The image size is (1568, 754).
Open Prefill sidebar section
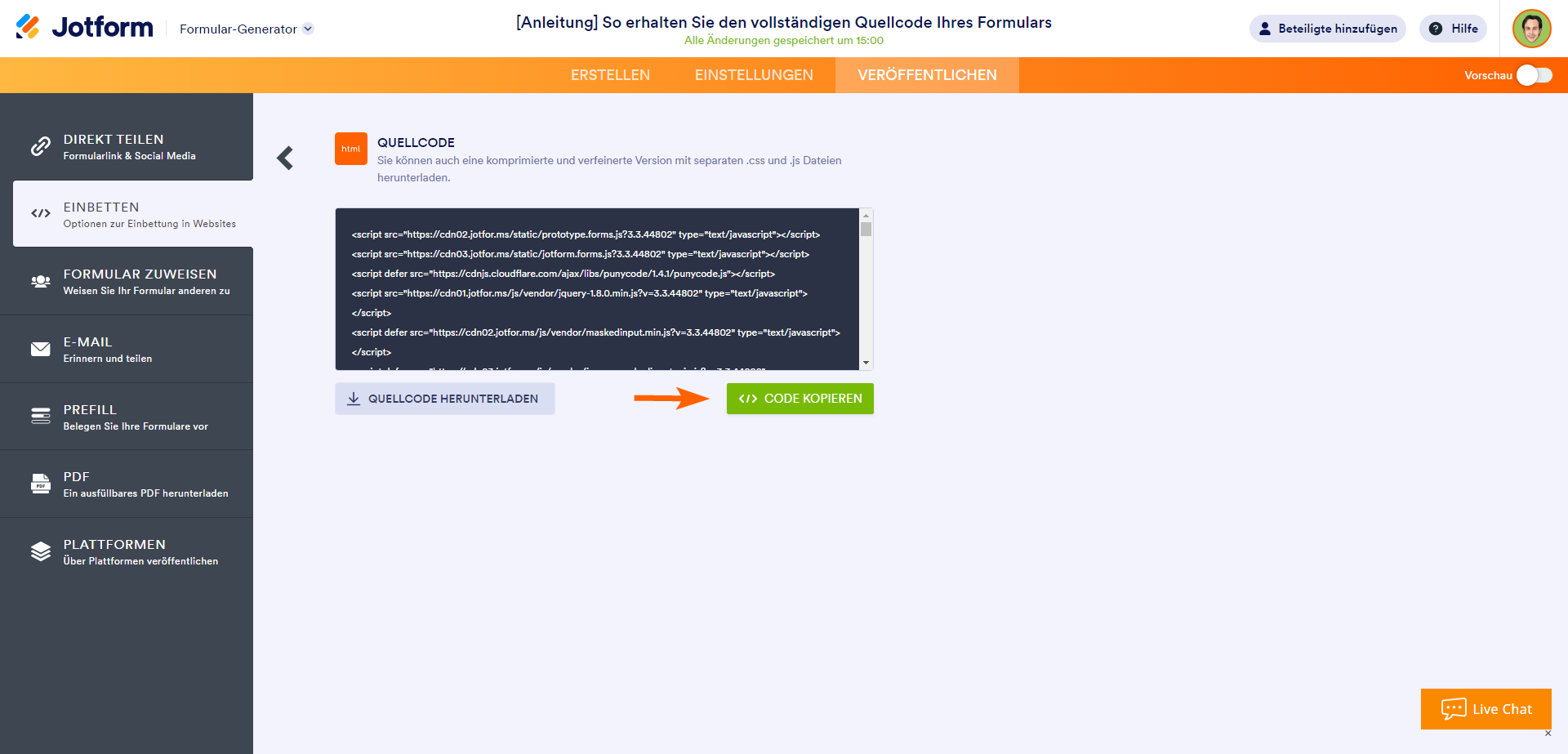[x=127, y=417]
